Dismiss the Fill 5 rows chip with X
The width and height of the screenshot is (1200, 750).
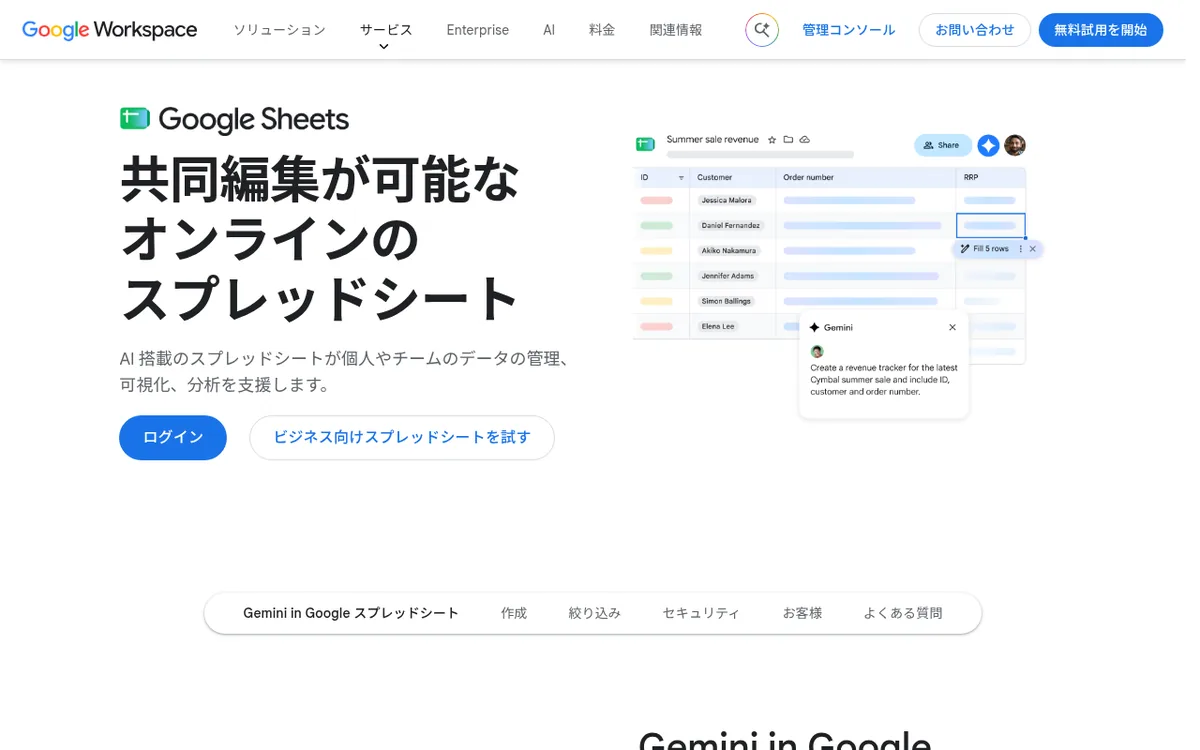[1033, 249]
